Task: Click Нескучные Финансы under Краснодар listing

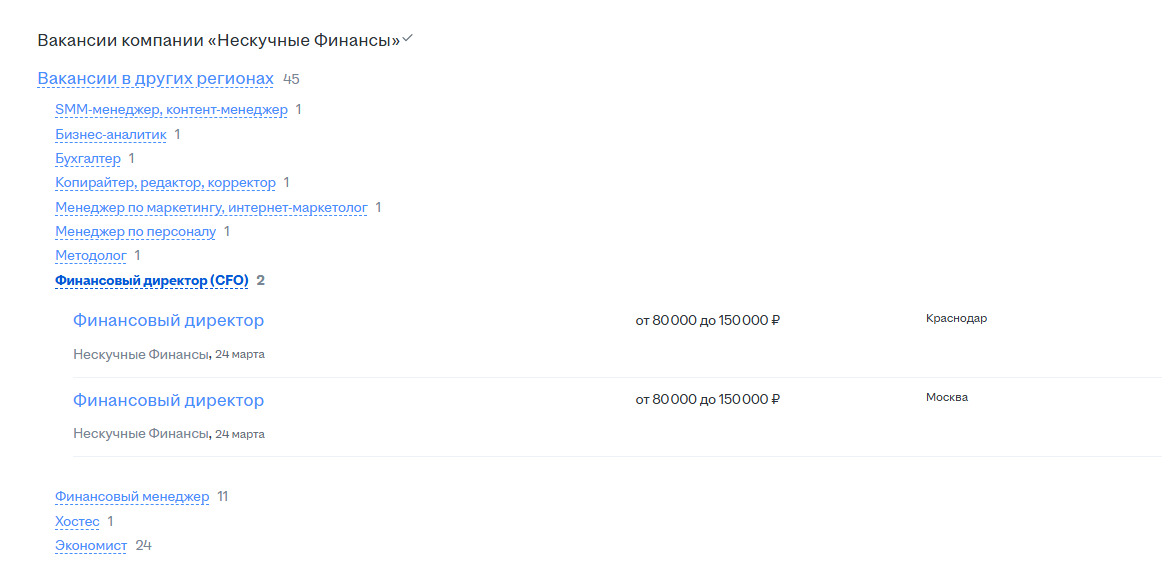Action: pos(141,354)
